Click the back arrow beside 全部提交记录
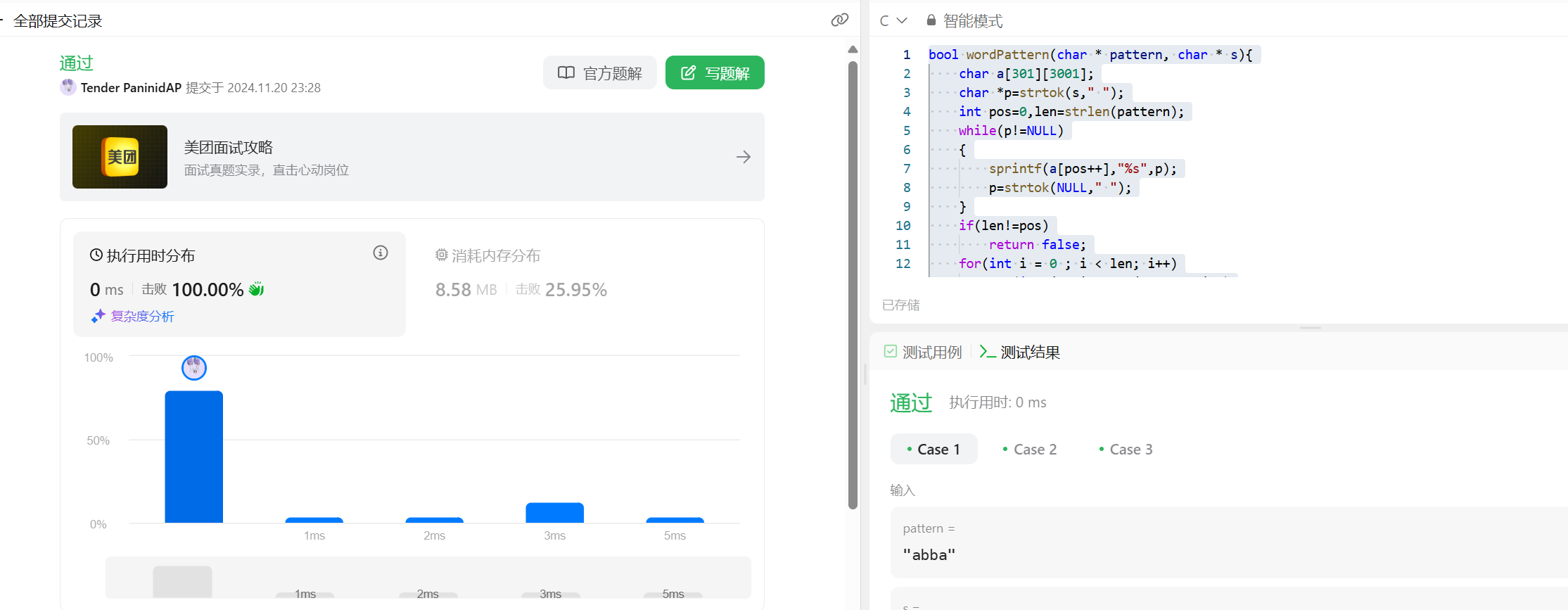The height and width of the screenshot is (610, 1568). point(2,20)
